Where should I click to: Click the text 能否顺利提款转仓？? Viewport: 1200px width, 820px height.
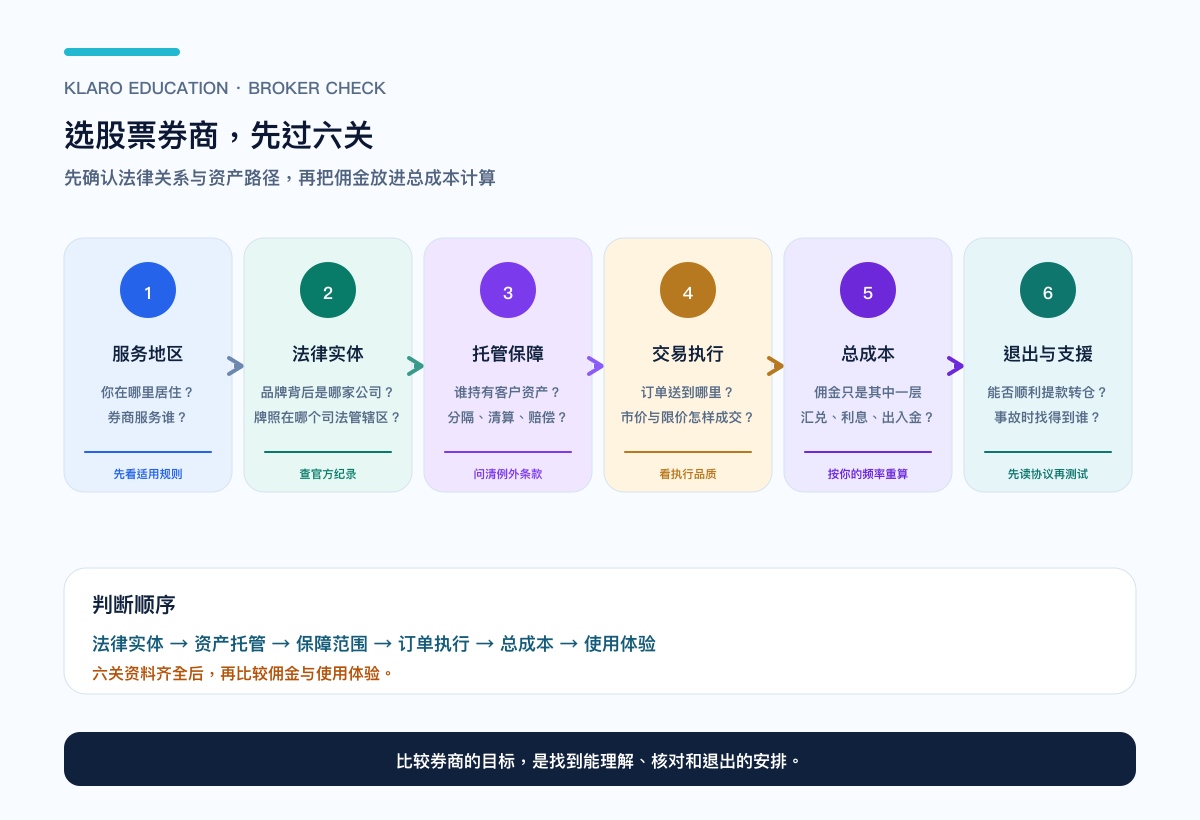(1048, 393)
